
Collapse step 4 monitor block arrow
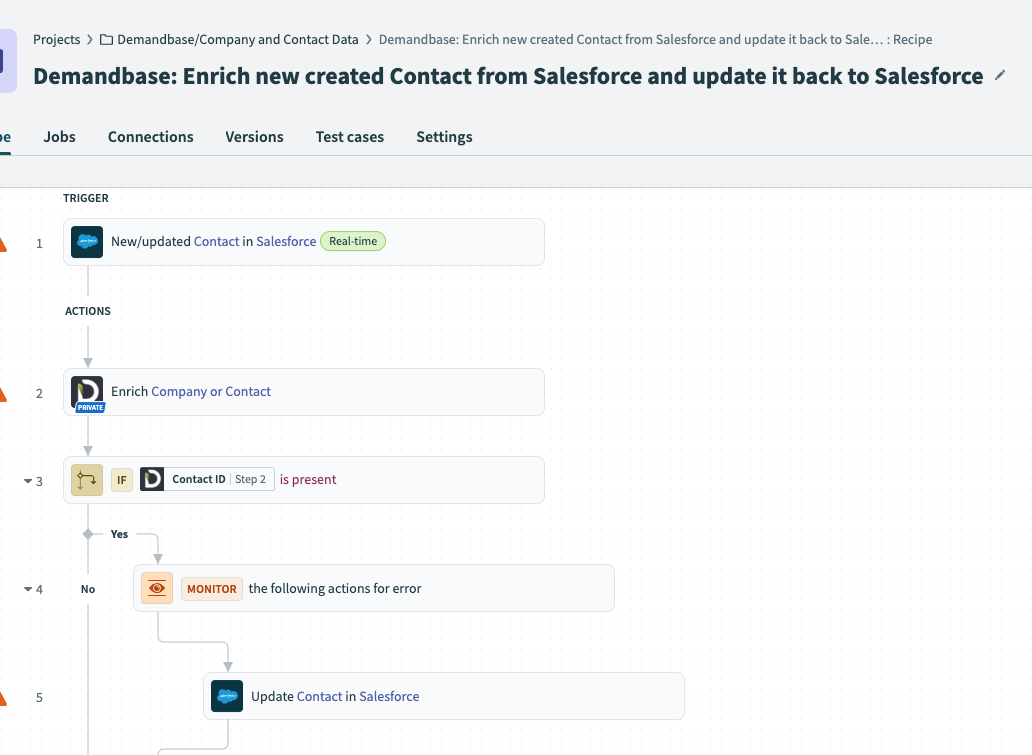27,590
